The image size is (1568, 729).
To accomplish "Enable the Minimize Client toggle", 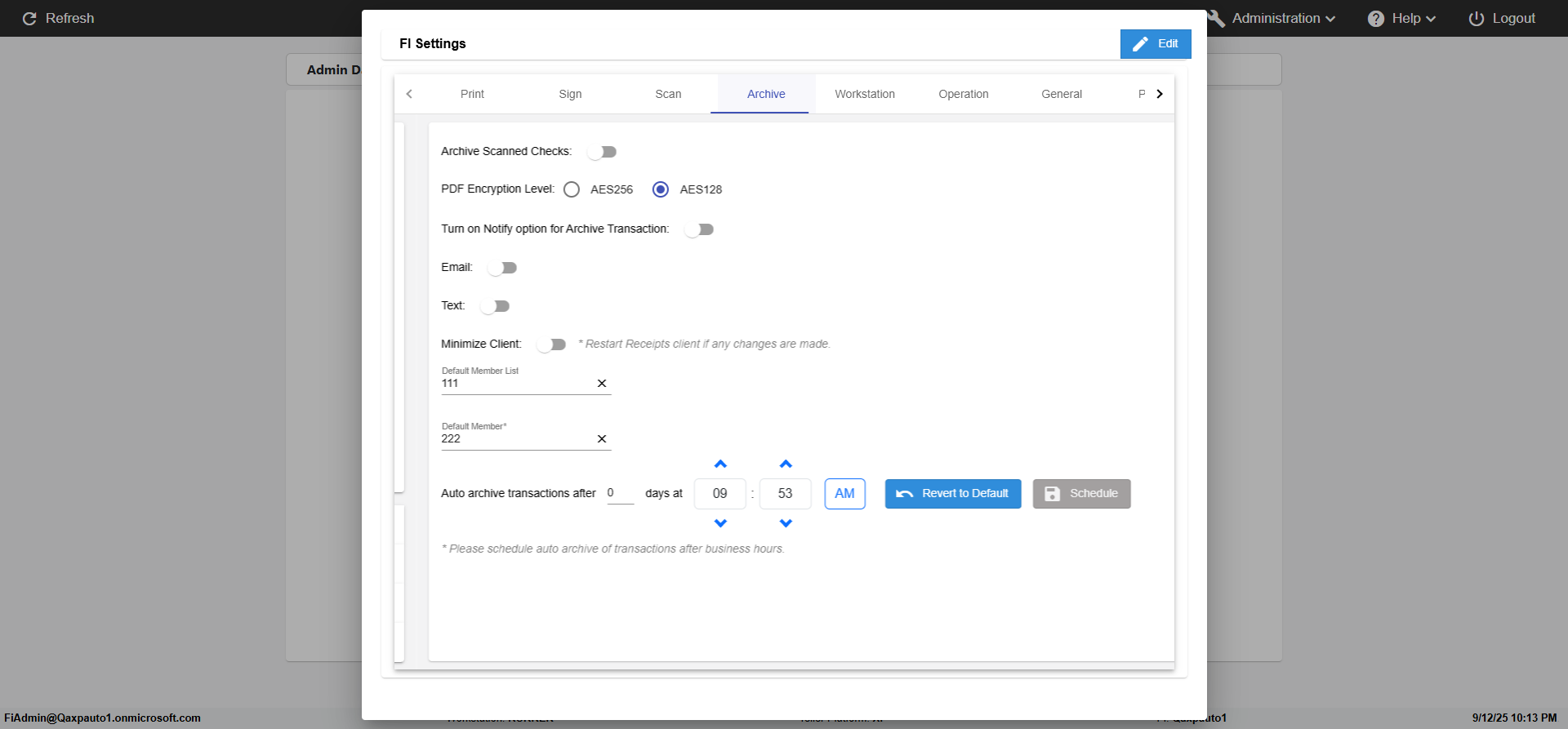I will [x=551, y=344].
